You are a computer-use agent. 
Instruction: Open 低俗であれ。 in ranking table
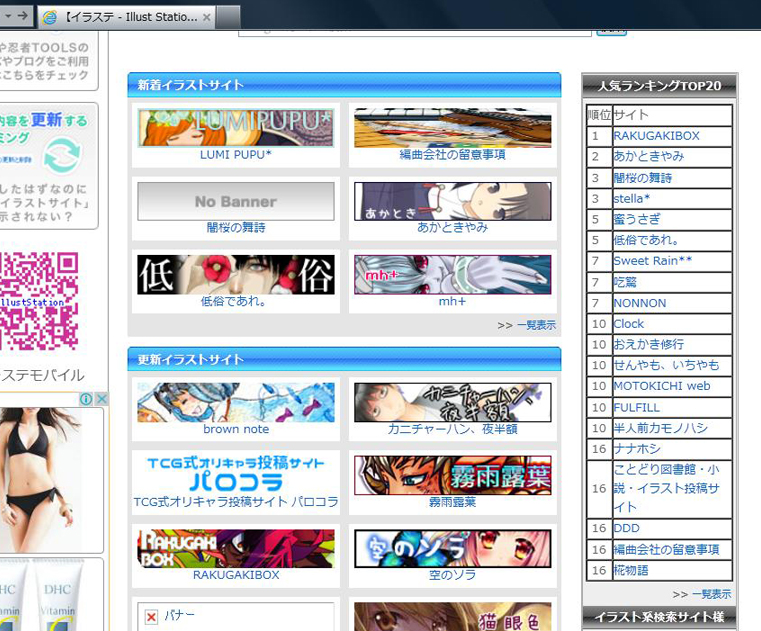(646, 240)
